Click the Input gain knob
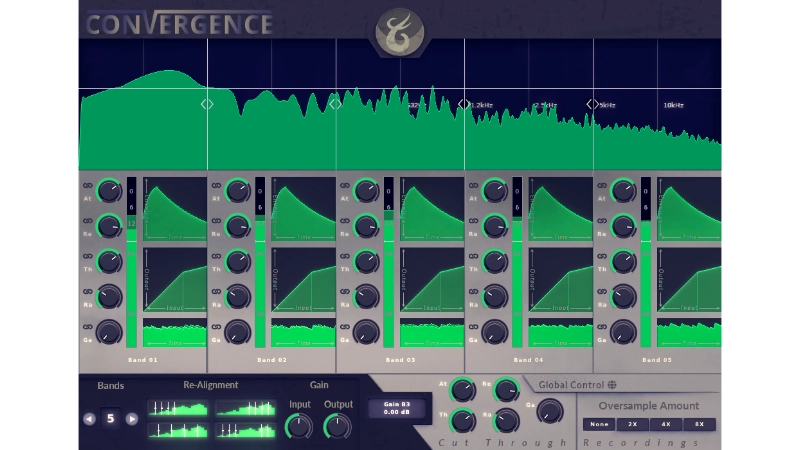This screenshot has width=800, height=450. tap(299, 427)
